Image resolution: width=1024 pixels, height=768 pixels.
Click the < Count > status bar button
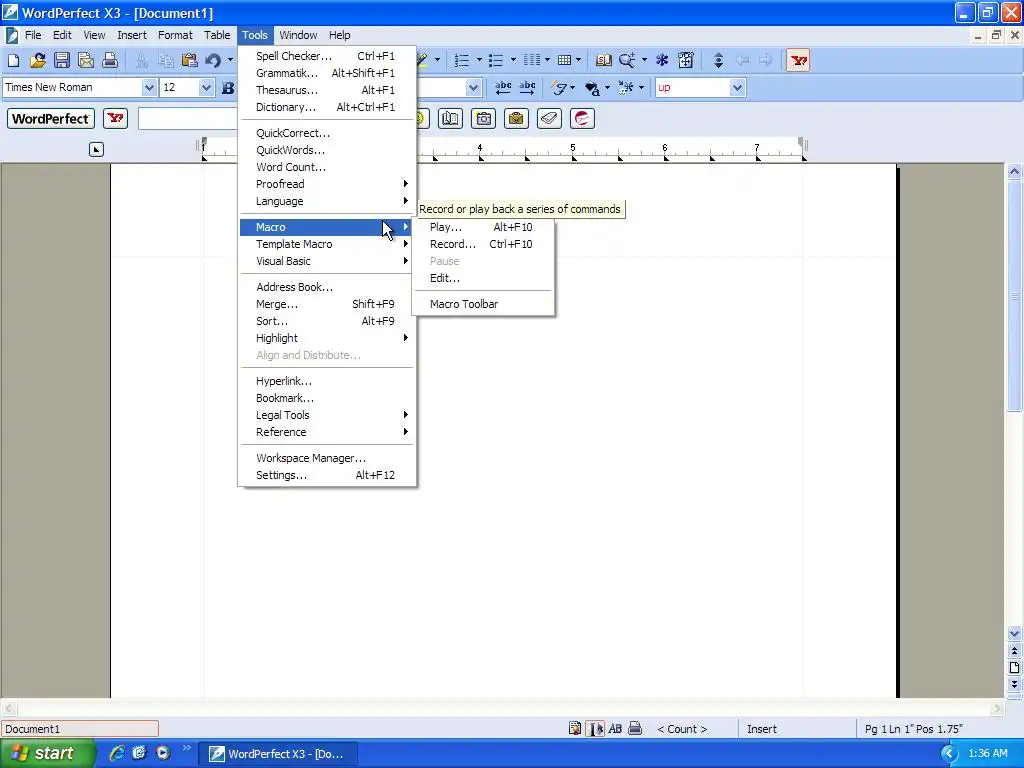point(682,729)
